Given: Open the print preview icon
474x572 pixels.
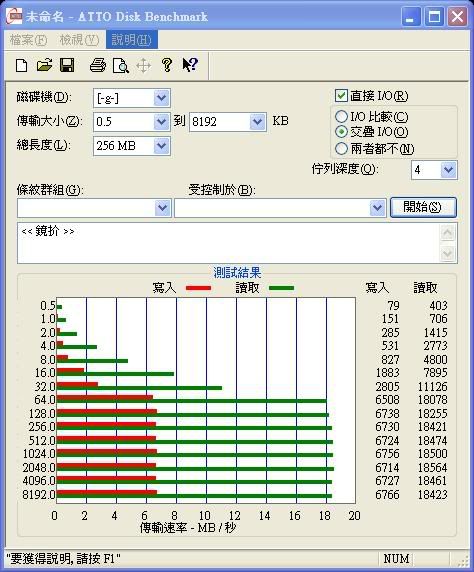Looking at the screenshot, I should tap(121, 66).
